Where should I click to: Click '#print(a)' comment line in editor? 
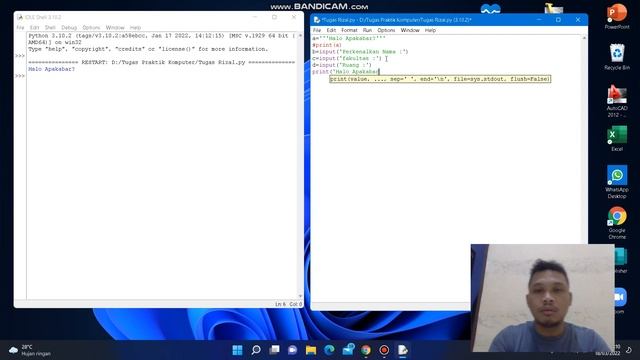327,45
